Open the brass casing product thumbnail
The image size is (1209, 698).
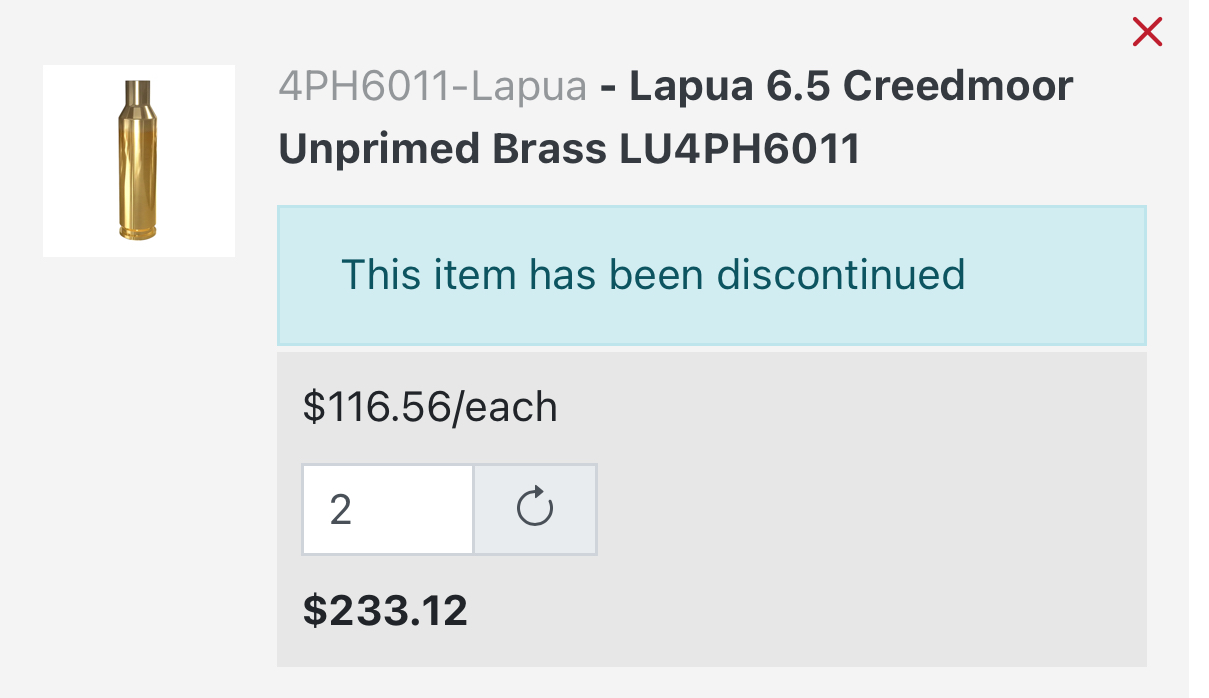pos(139,161)
